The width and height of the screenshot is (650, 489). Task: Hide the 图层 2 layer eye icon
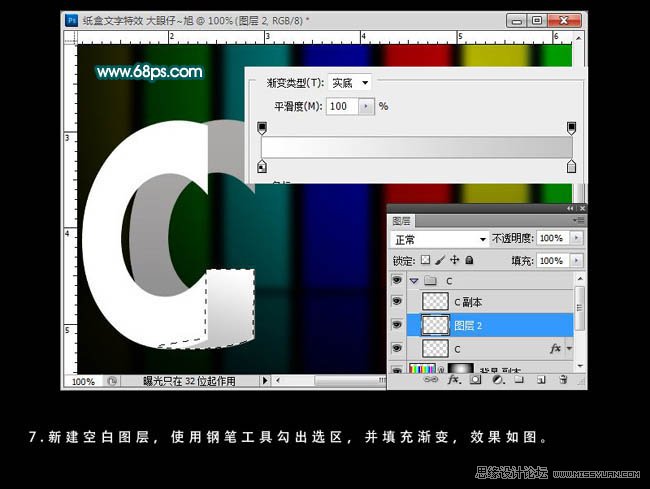point(397,324)
